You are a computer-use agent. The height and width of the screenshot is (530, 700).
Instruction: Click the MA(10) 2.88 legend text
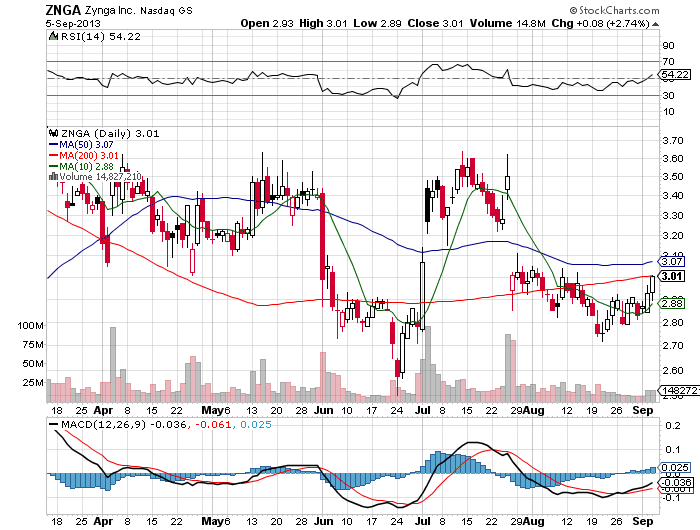point(86,166)
